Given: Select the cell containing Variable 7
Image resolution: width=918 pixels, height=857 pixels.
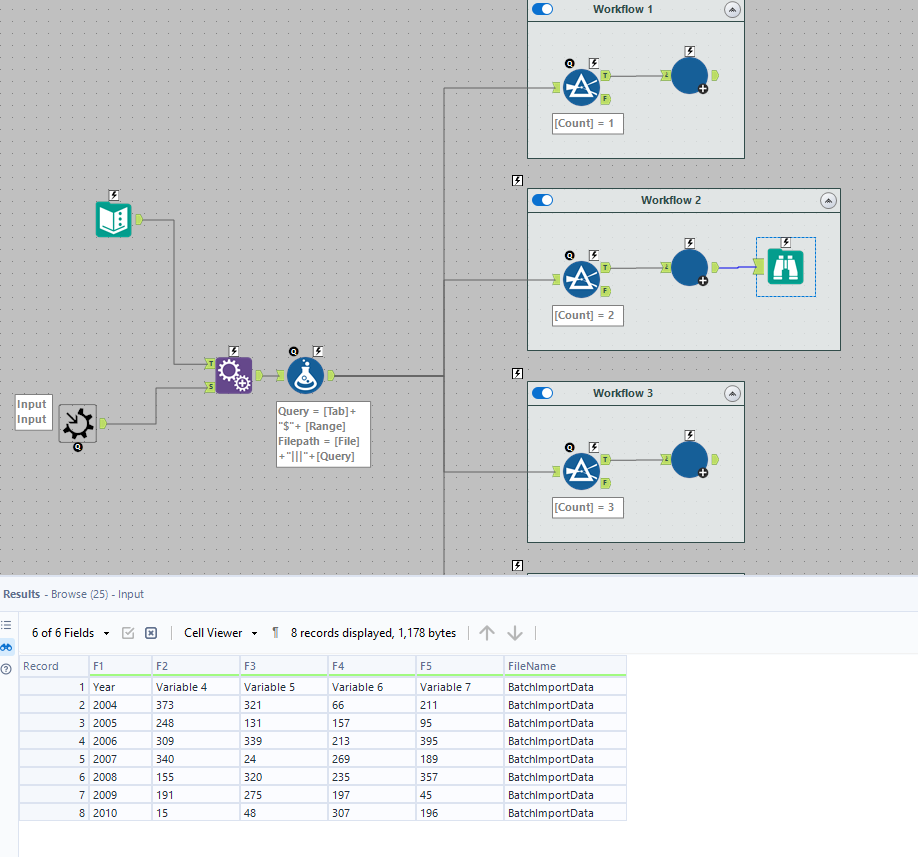Looking at the screenshot, I should [x=460, y=687].
